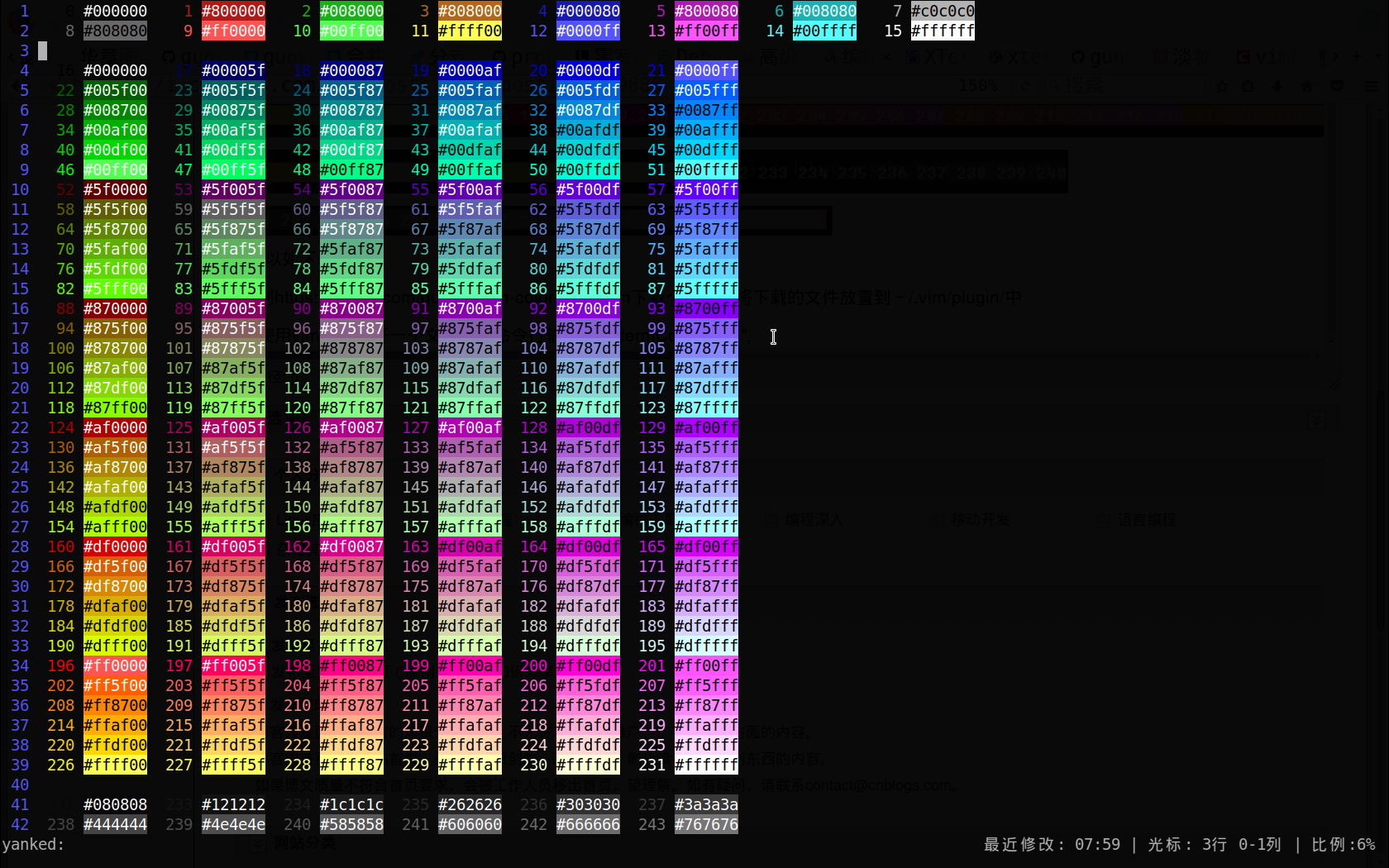
Task: Click the '比例:6%' status entry
Action: coord(1344,845)
